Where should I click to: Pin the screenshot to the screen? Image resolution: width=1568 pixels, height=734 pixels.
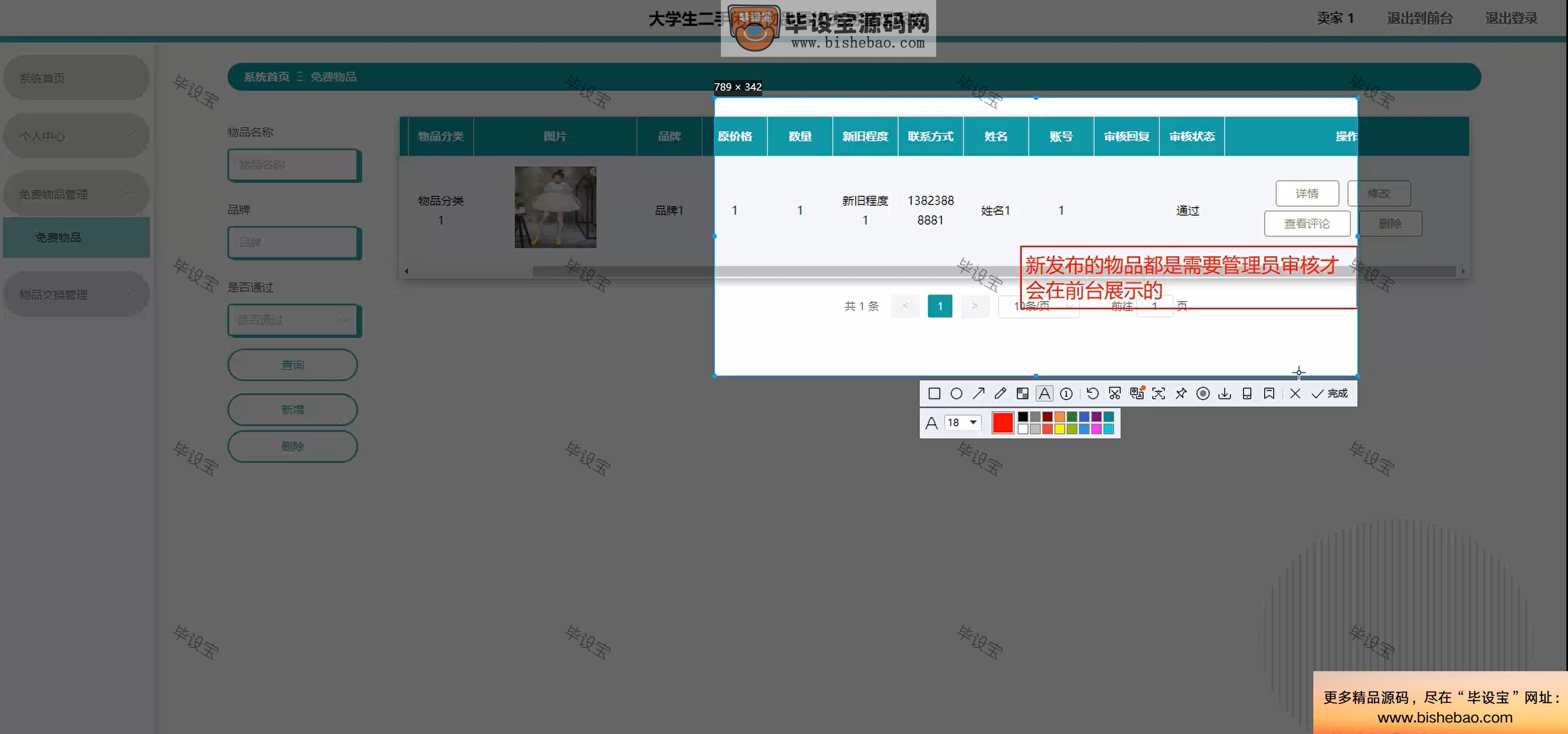tap(1181, 394)
